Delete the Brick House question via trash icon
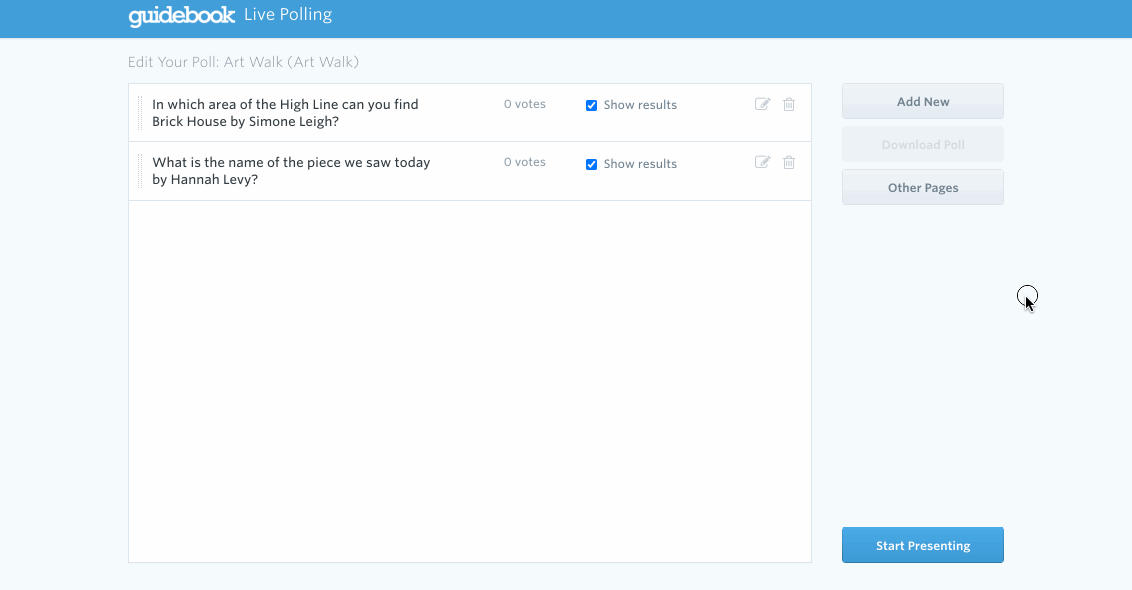 (789, 104)
